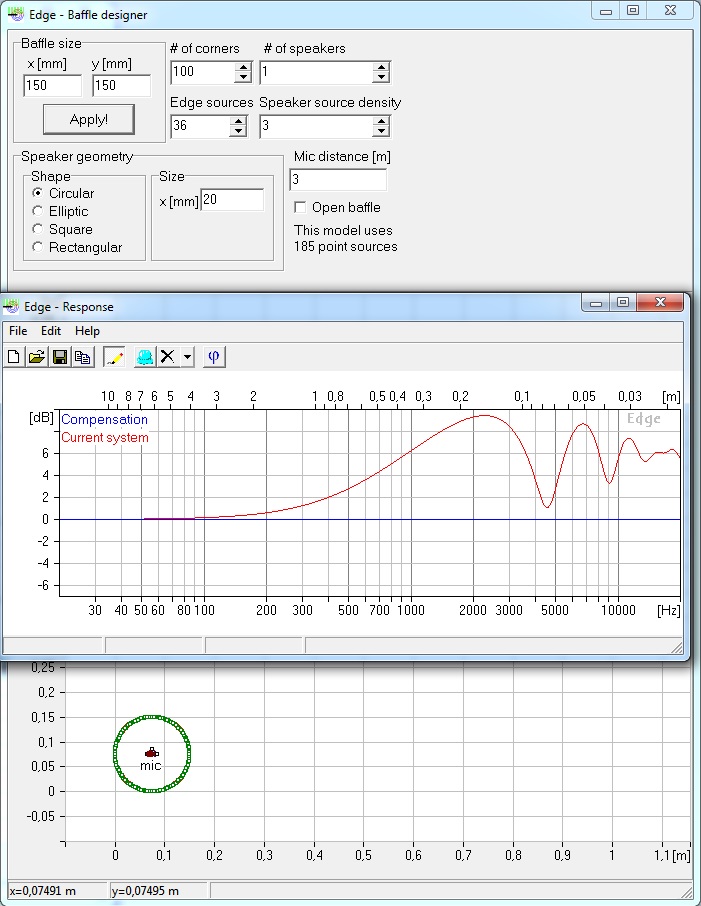Open the dropdown arrow beside the X icon

[x=187, y=356]
